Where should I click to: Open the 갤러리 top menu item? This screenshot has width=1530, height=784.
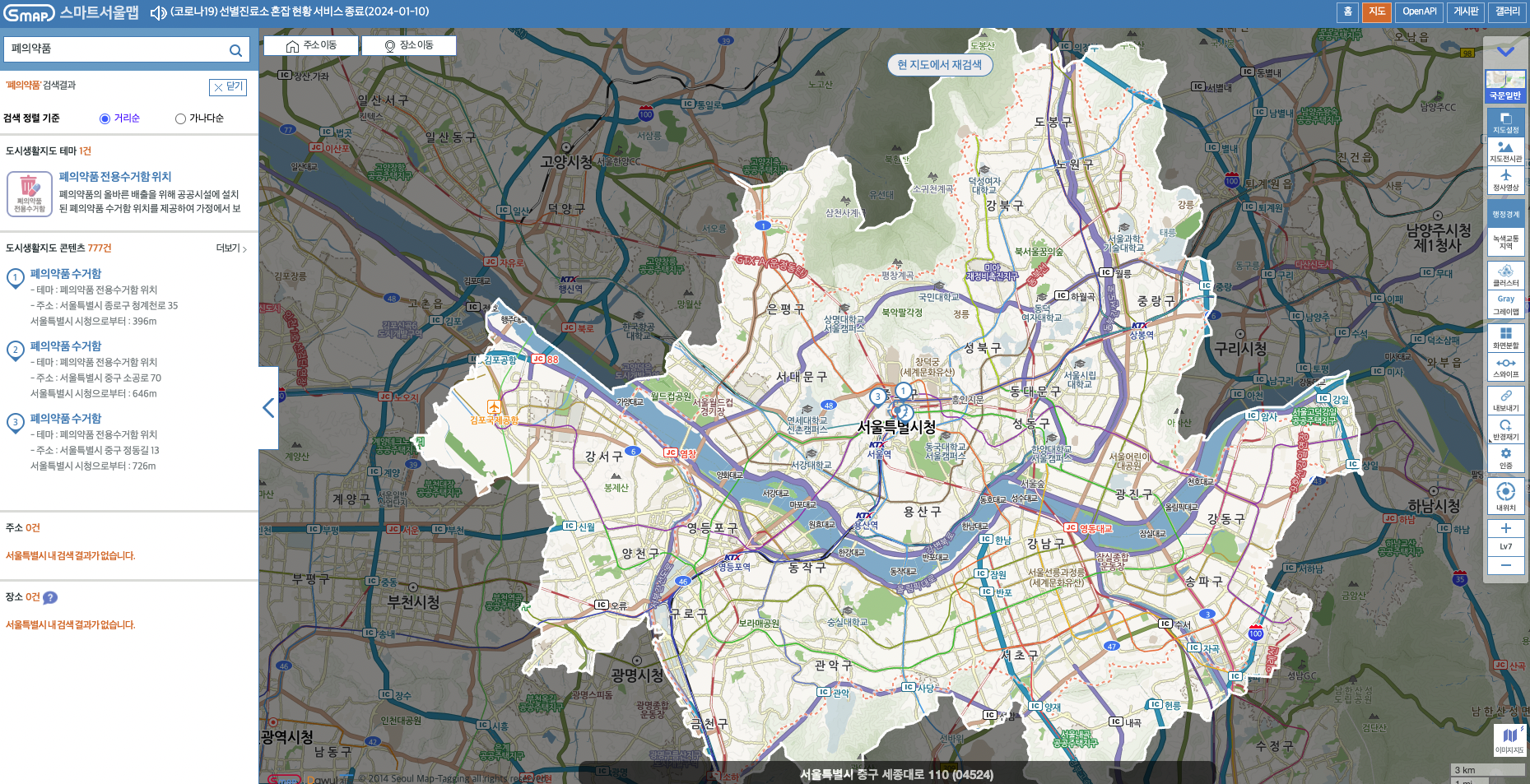(x=1507, y=12)
